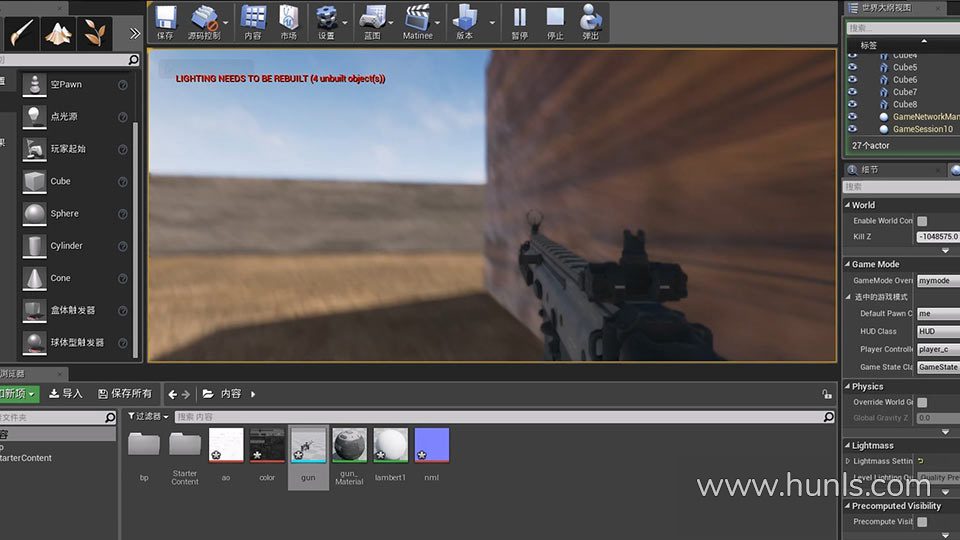This screenshot has width=960, height=540.
Task: Stop (停止) the play session
Action: (555, 22)
